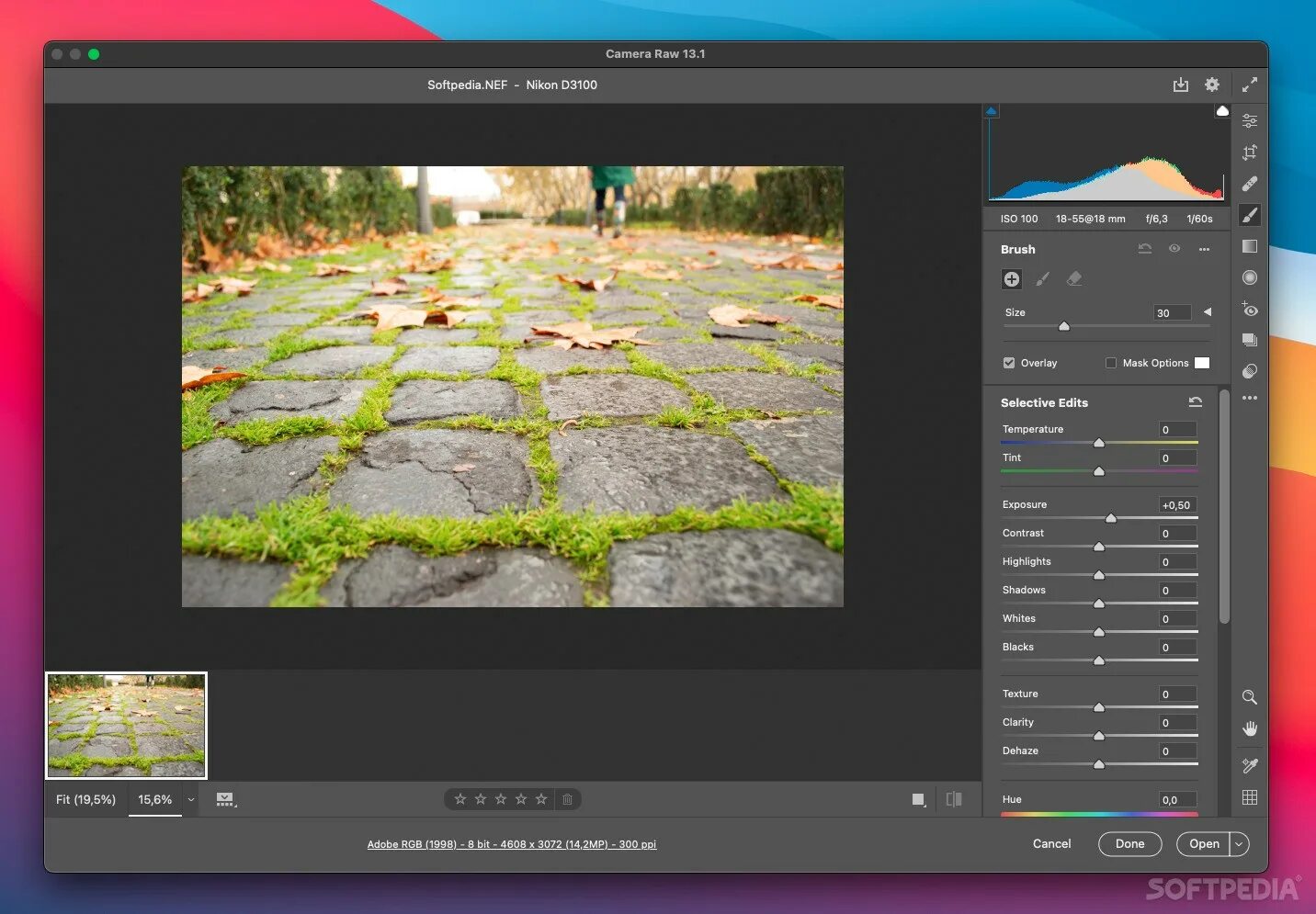
Task: Uncheck the Overlay checkbox
Action: (1009, 363)
